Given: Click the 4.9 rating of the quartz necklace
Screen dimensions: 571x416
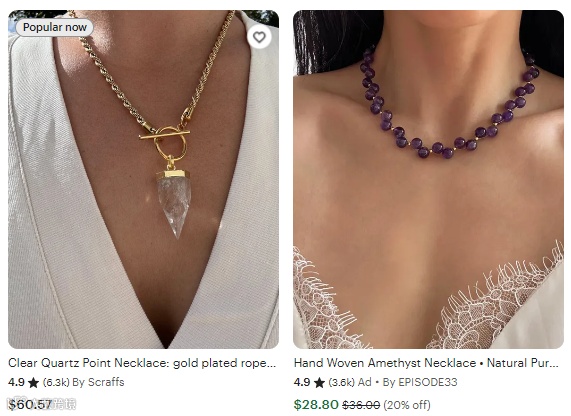Looking at the screenshot, I should point(16,382).
